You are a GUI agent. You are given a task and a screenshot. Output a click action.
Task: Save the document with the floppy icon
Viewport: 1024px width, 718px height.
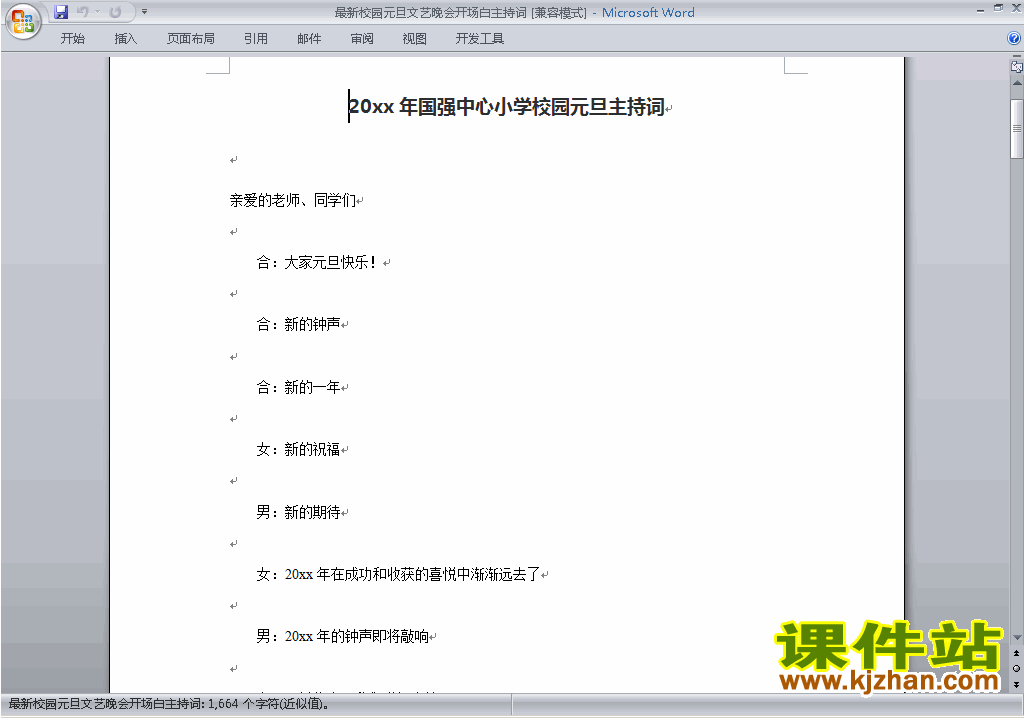pos(61,12)
